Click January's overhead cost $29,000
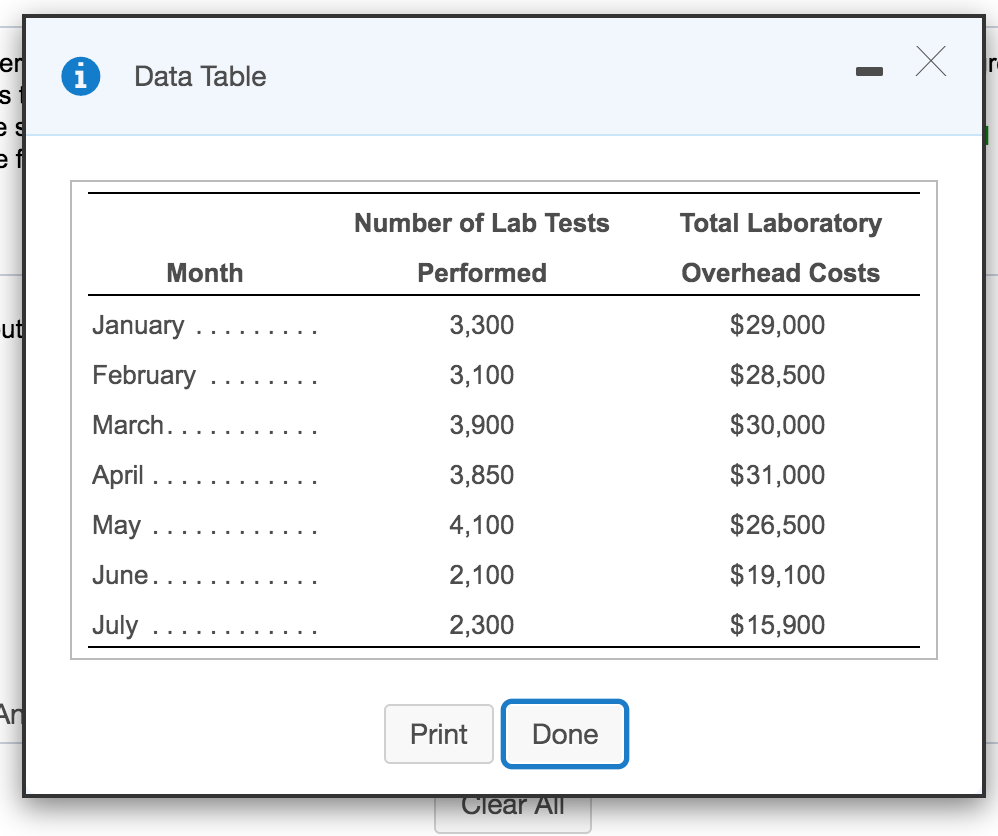This screenshot has width=998, height=836. click(x=777, y=325)
